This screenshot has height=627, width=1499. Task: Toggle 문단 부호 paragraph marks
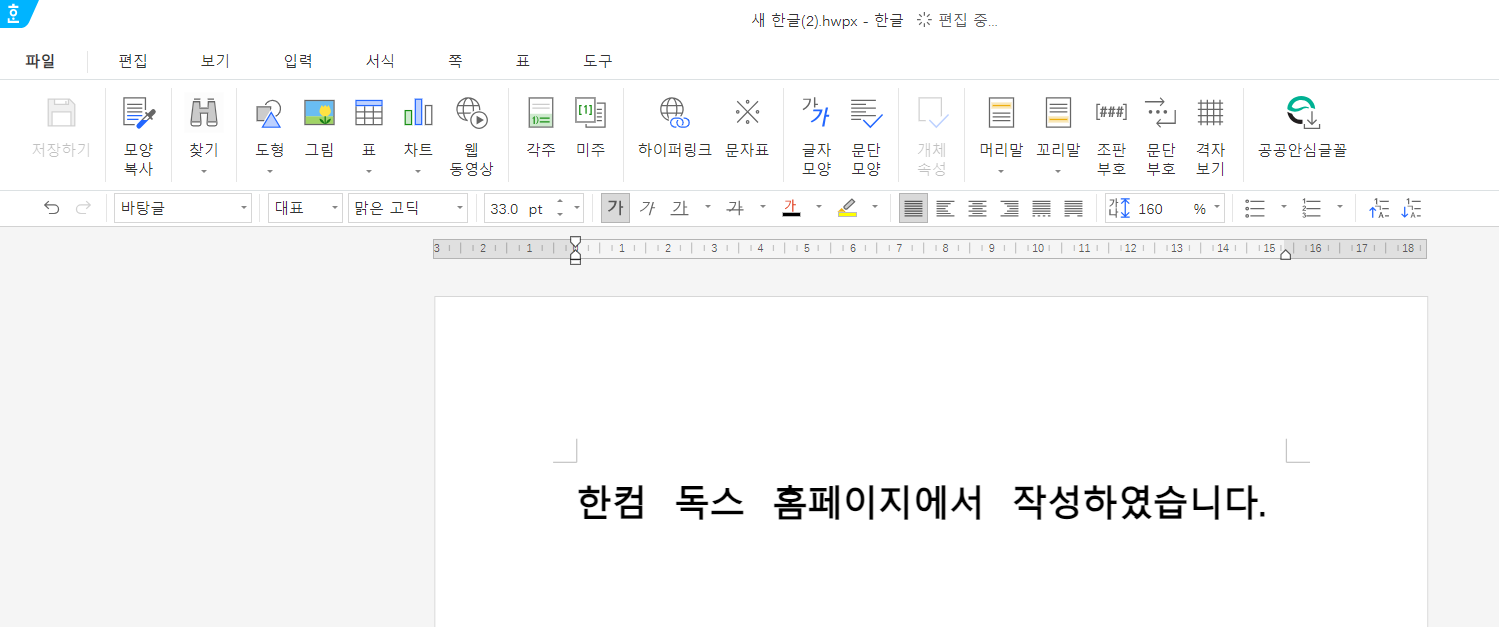(x=1160, y=135)
